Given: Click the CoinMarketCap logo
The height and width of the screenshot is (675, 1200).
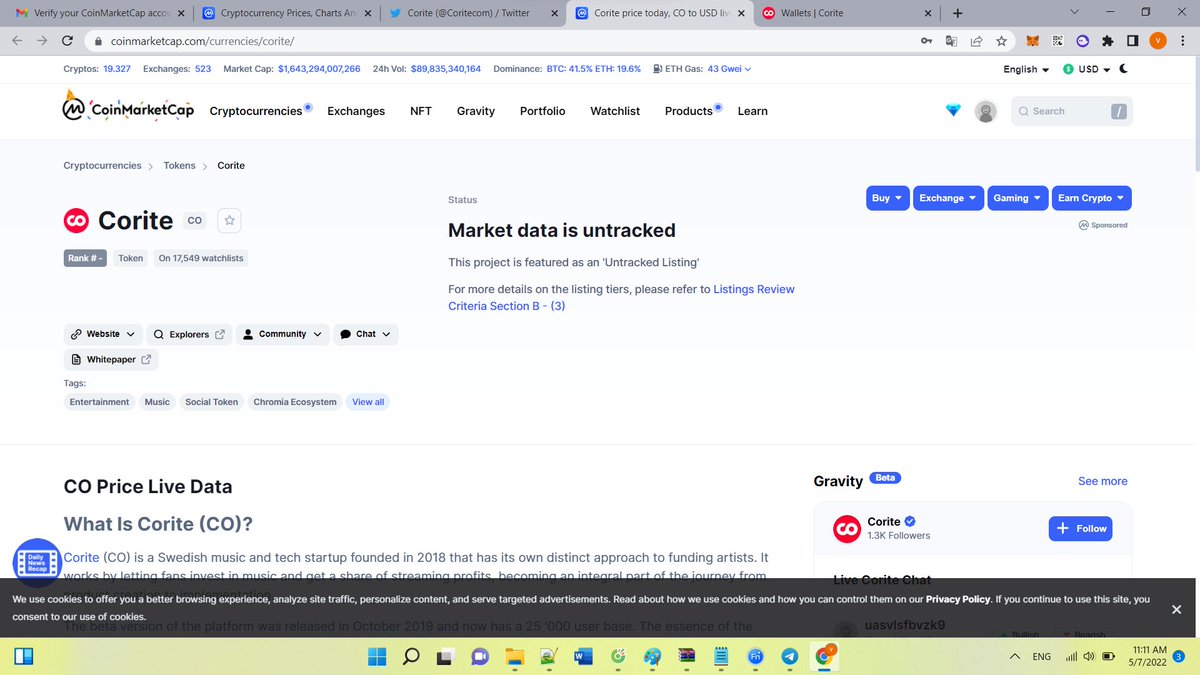Looking at the screenshot, I should [128, 108].
